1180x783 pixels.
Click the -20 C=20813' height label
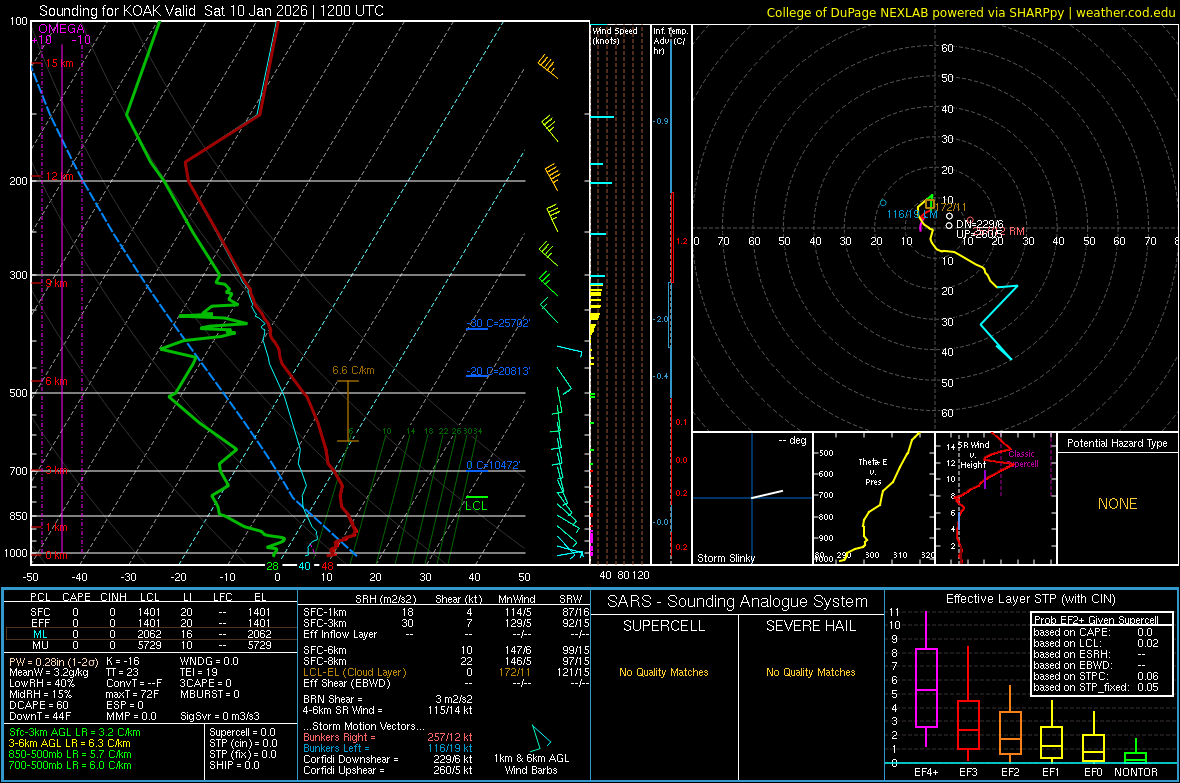point(499,371)
